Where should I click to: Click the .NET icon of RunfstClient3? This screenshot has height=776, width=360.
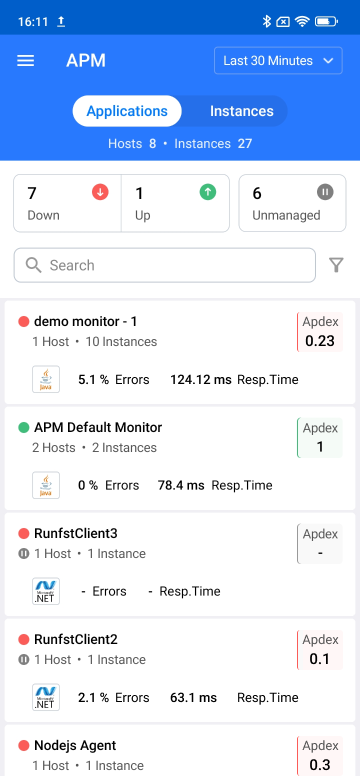click(46, 591)
